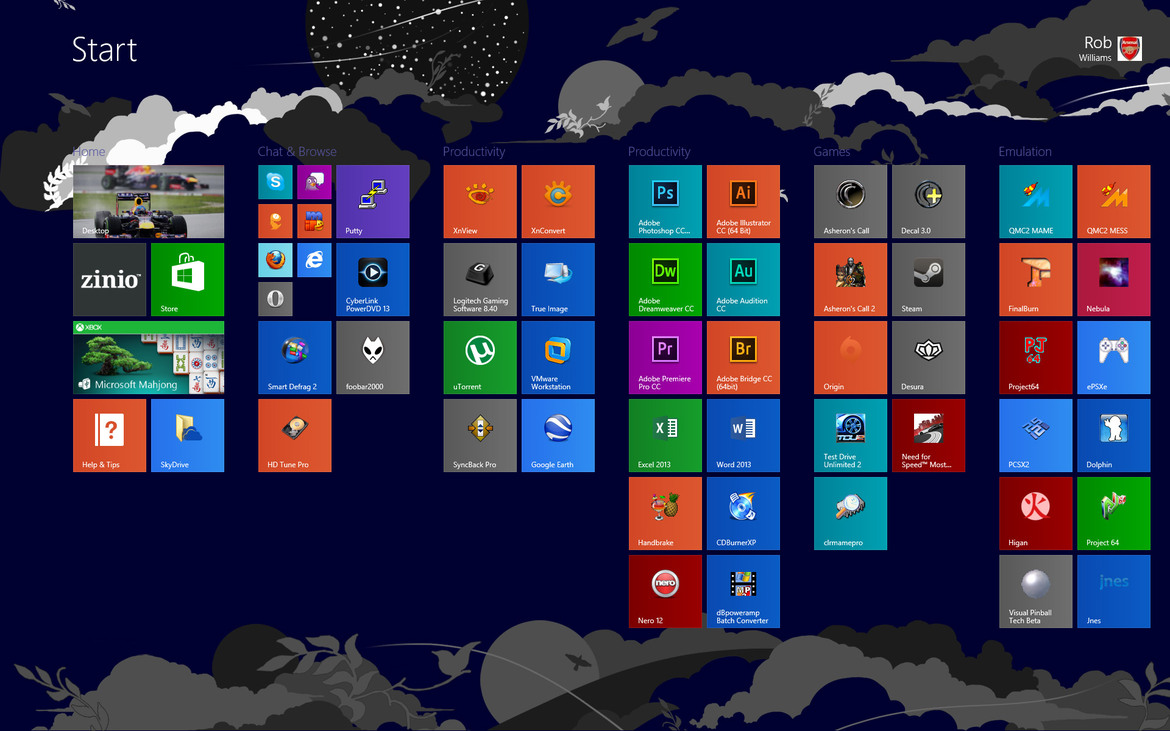
Task: Launch the Adobe Illustrator CC tile
Action: click(743, 201)
